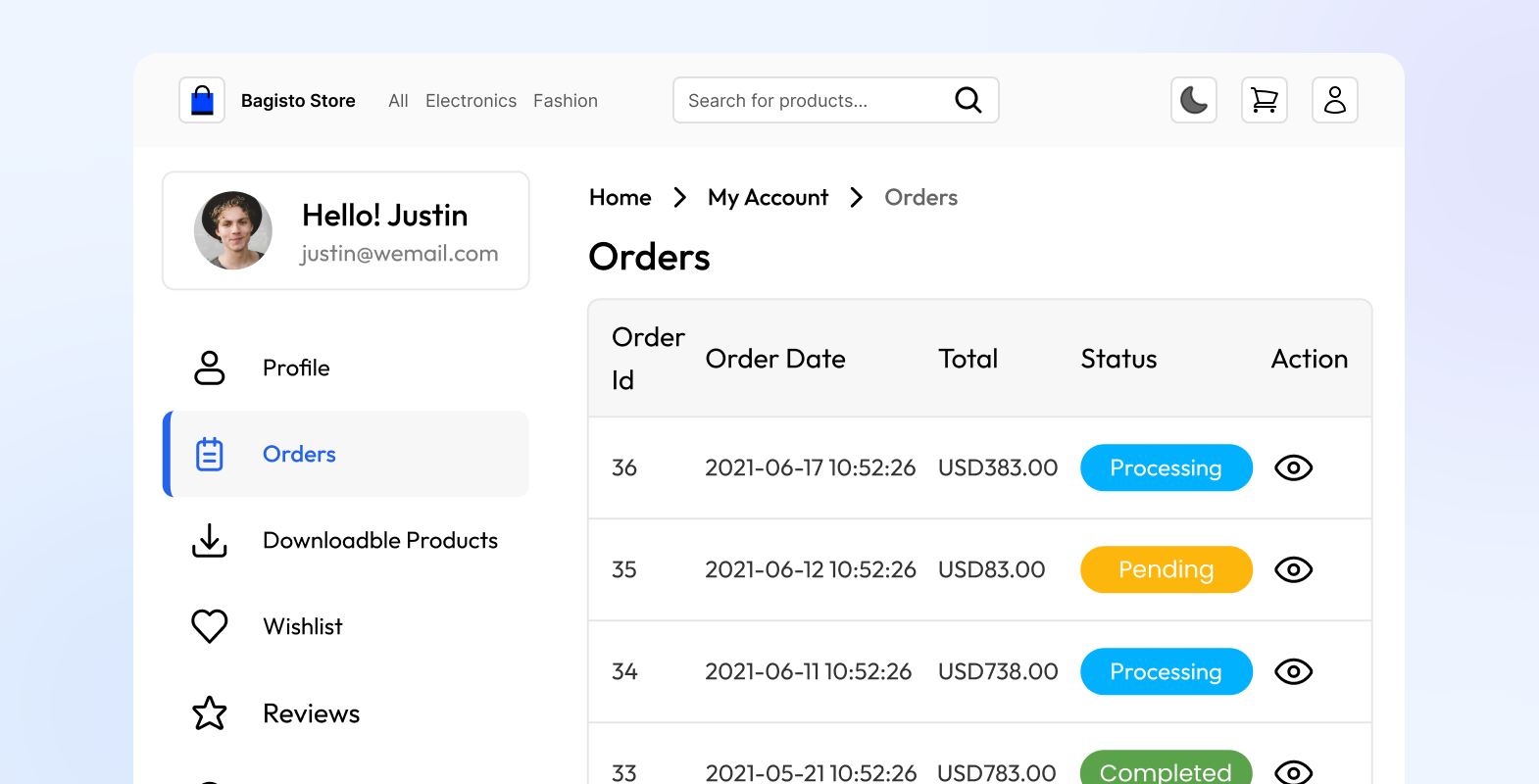This screenshot has height=784, width=1539.
Task: View order 34 via the eye icon
Action: click(1294, 671)
